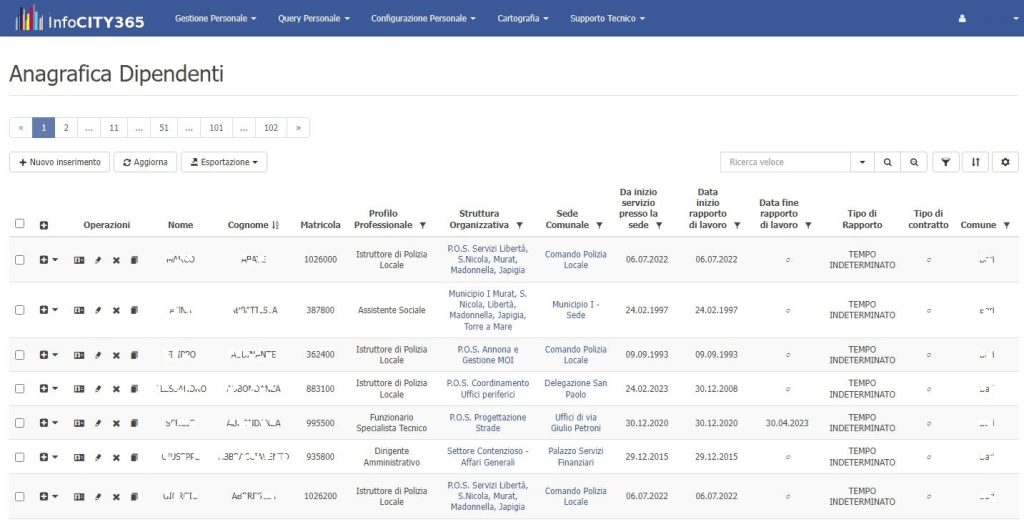Screen dimensions: 1024x522
Task: Open the Esportazione dropdown
Action: [223, 162]
